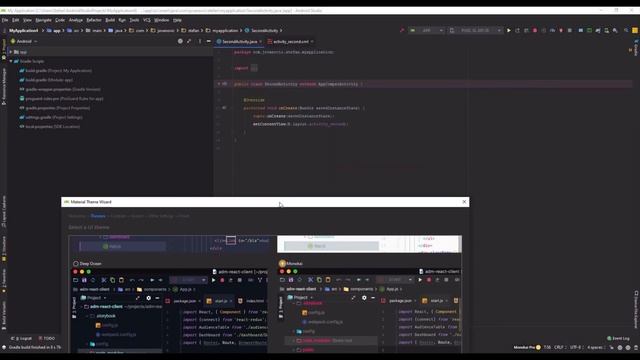
Task: Open the run configuration app dropdown
Action: pyautogui.click(x=427, y=31)
